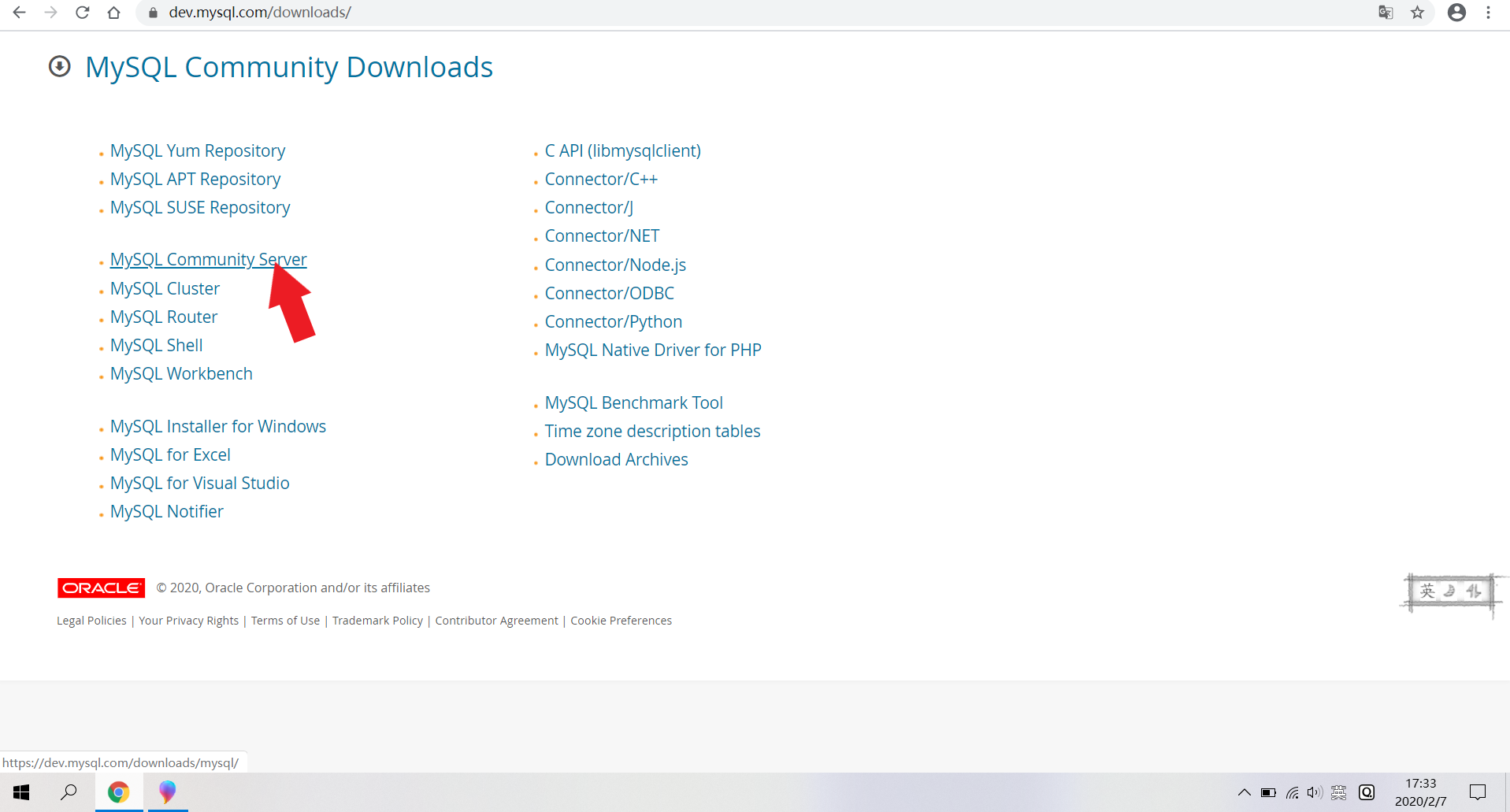The width and height of the screenshot is (1510, 812).
Task: Open MySQL SUSE Repository link
Action: coord(200,207)
